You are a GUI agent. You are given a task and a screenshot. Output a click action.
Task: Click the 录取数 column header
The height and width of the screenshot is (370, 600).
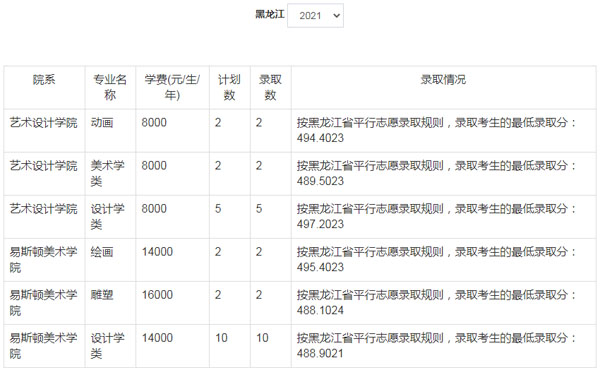click(271, 87)
